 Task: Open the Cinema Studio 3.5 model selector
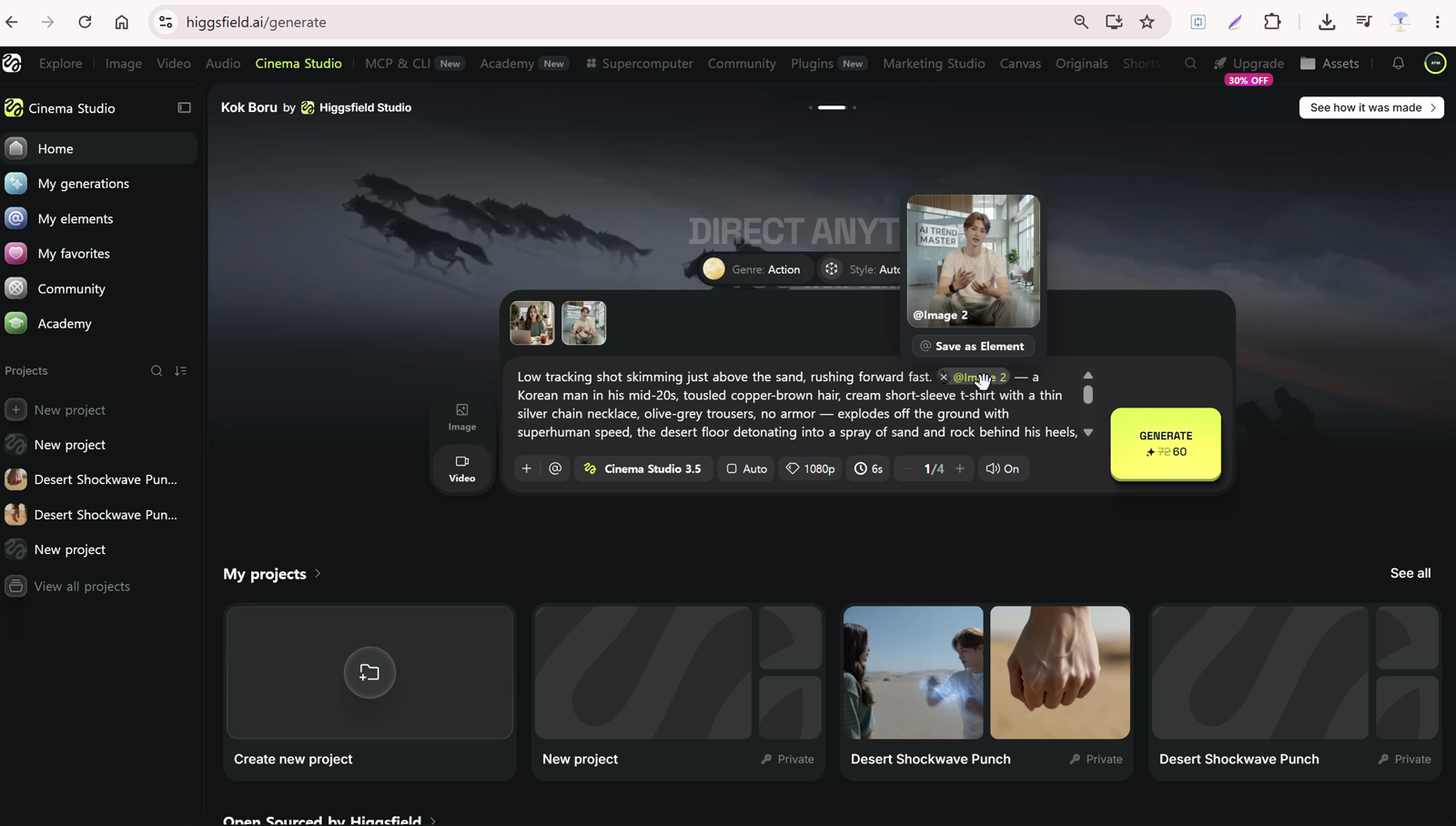643,468
